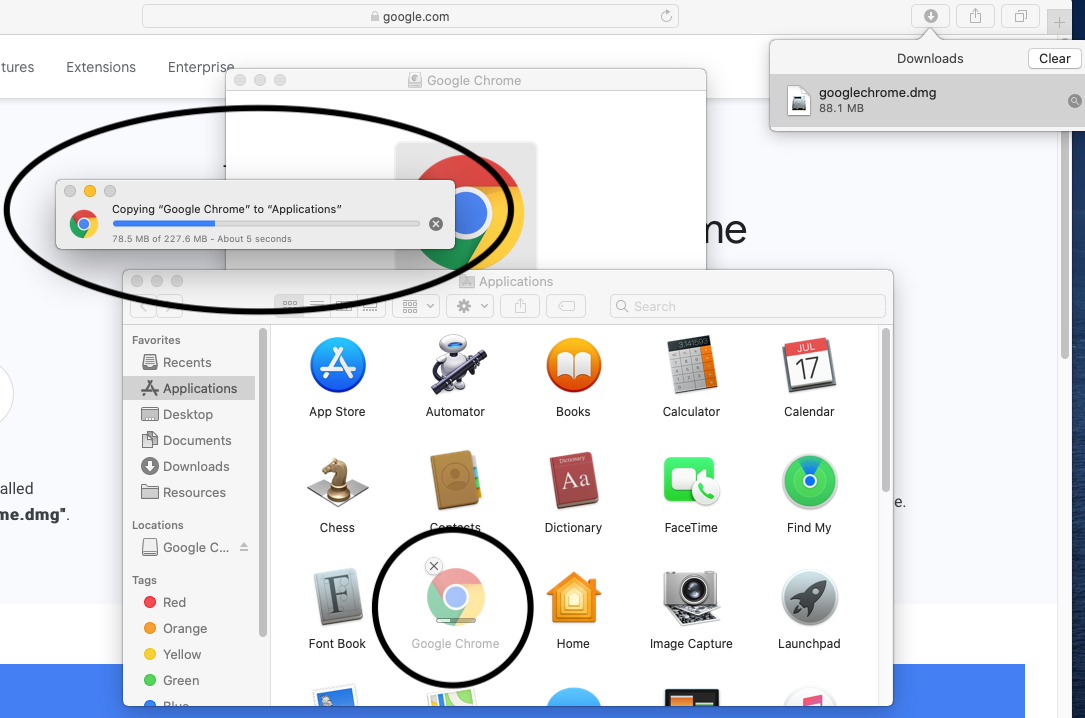Show all tabs in Safari toolbar

point(1021,16)
